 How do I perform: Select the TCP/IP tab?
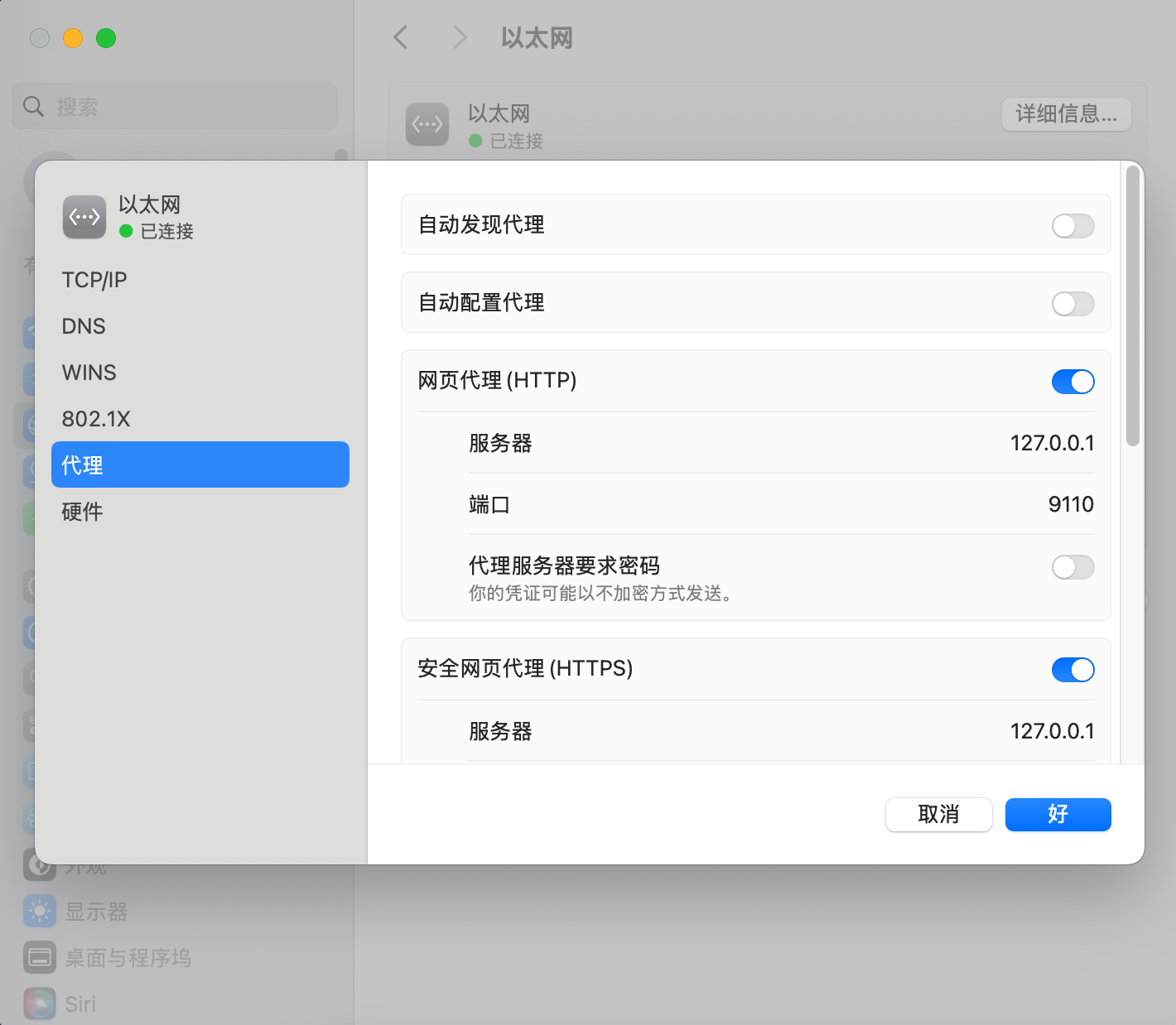(200, 280)
